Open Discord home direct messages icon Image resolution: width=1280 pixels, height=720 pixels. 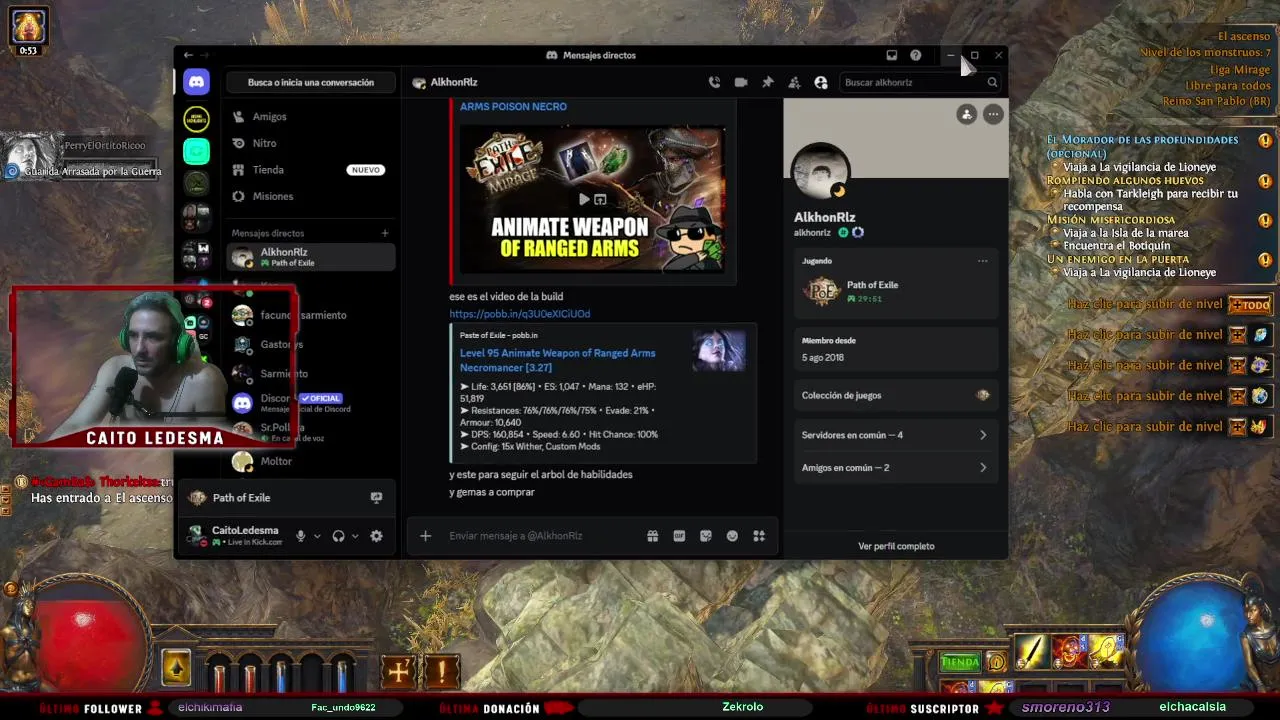coord(197,83)
